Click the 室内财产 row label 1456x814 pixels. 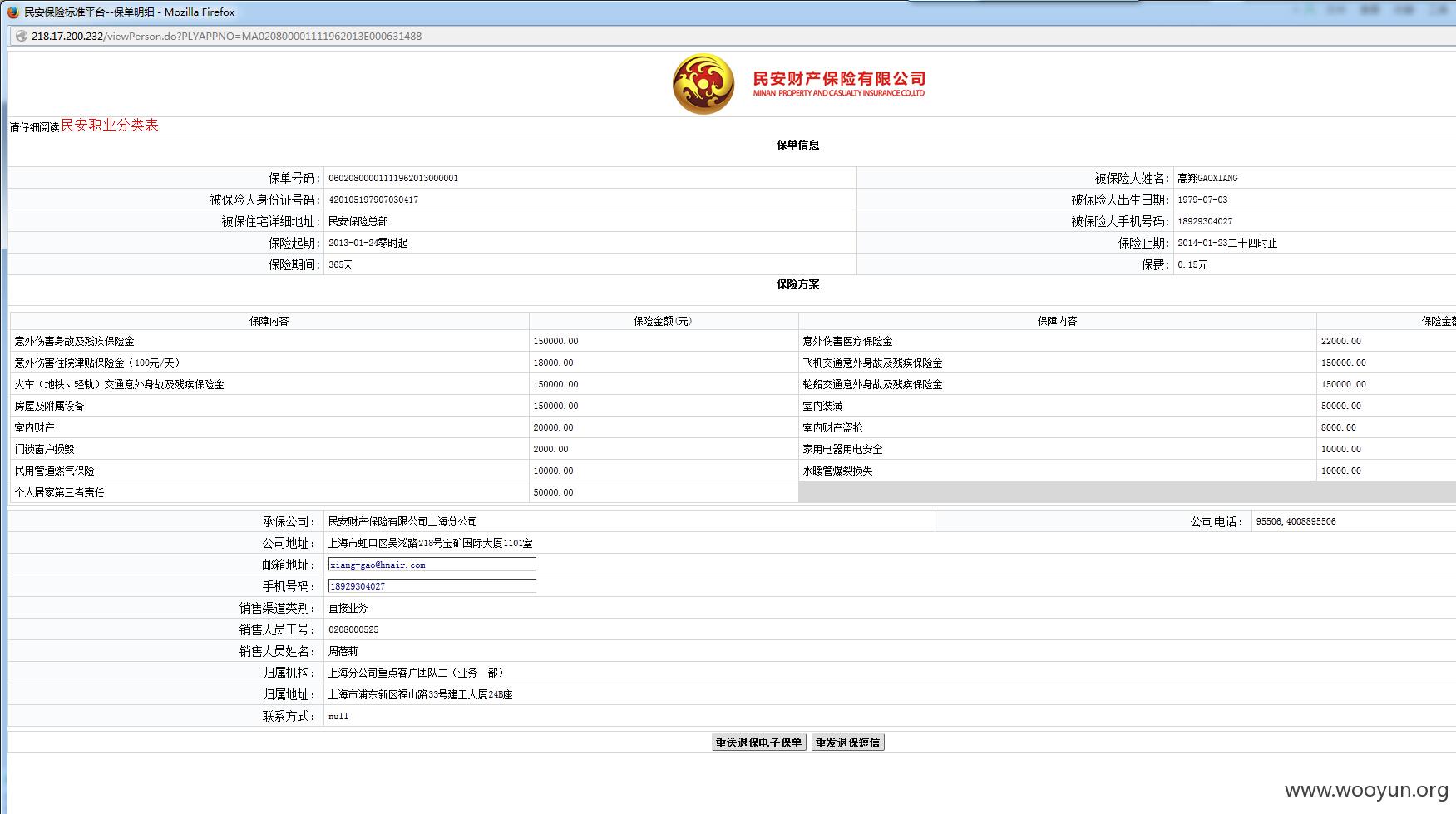coord(34,427)
